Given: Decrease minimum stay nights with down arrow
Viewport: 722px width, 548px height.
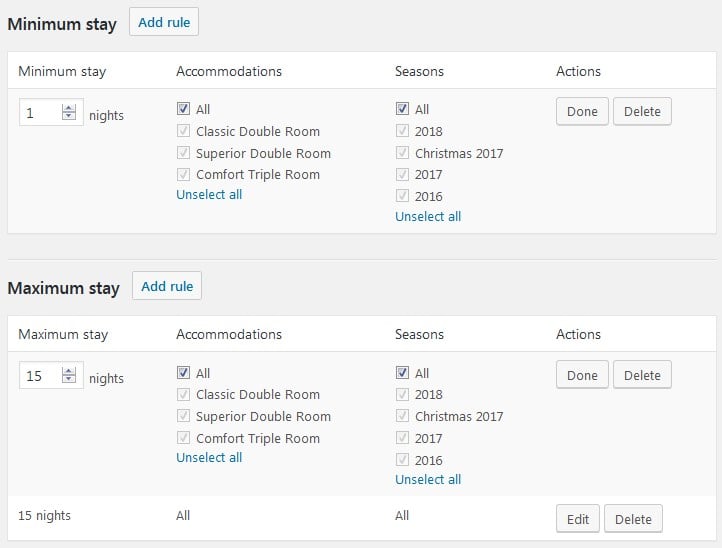Looking at the screenshot, I should (69, 118).
